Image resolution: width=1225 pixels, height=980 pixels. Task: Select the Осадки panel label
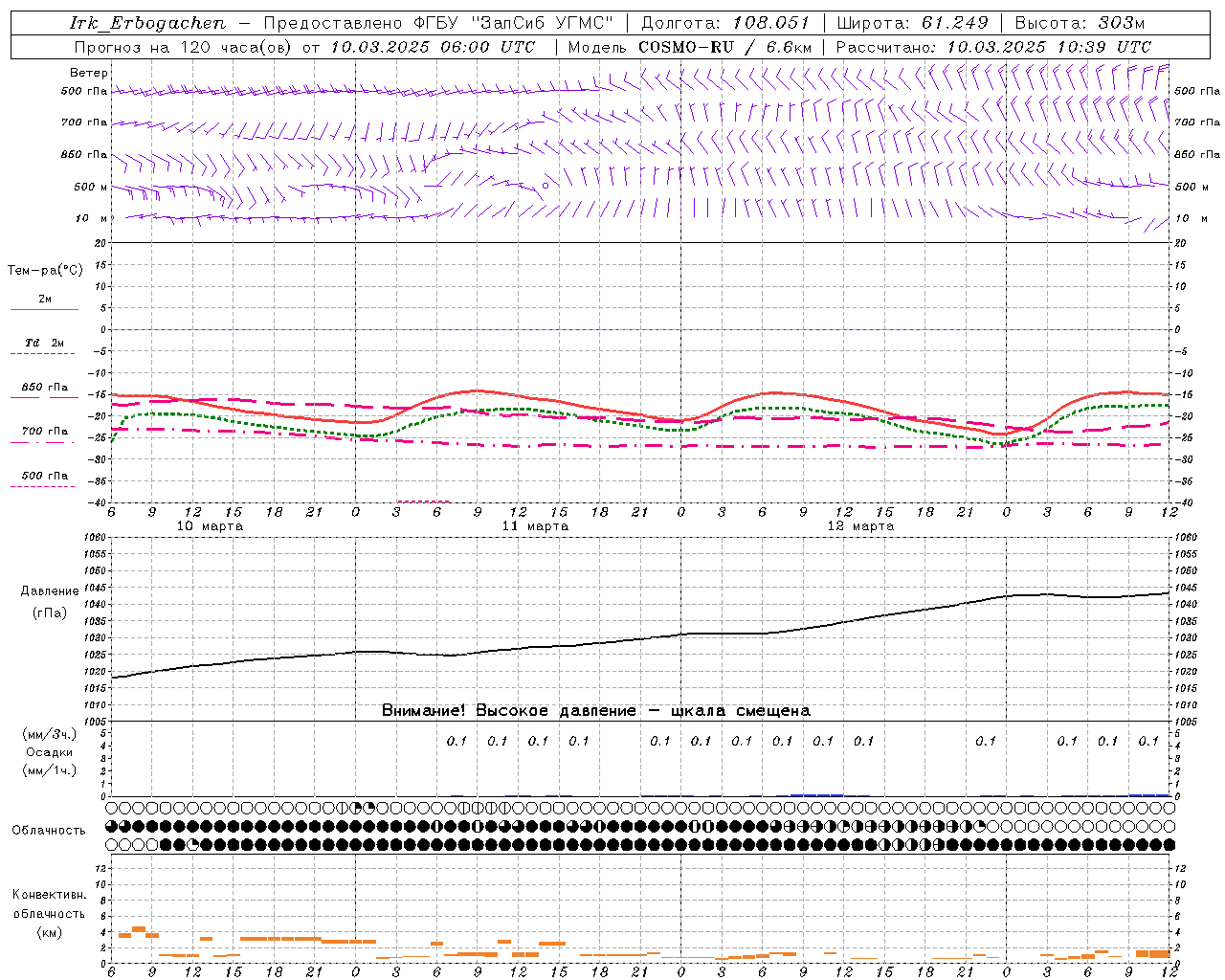tap(50, 752)
